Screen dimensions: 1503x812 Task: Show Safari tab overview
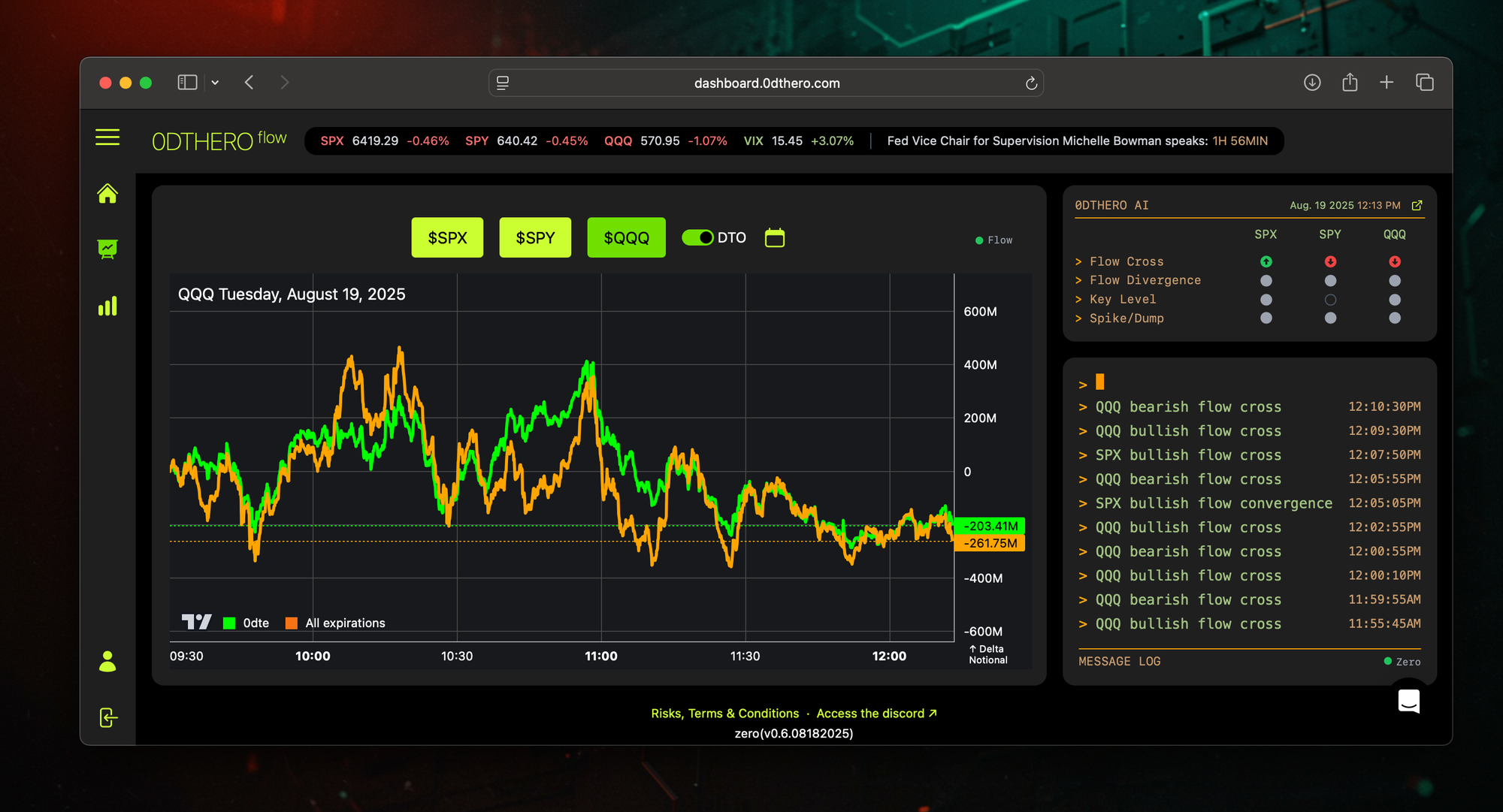[1424, 83]
